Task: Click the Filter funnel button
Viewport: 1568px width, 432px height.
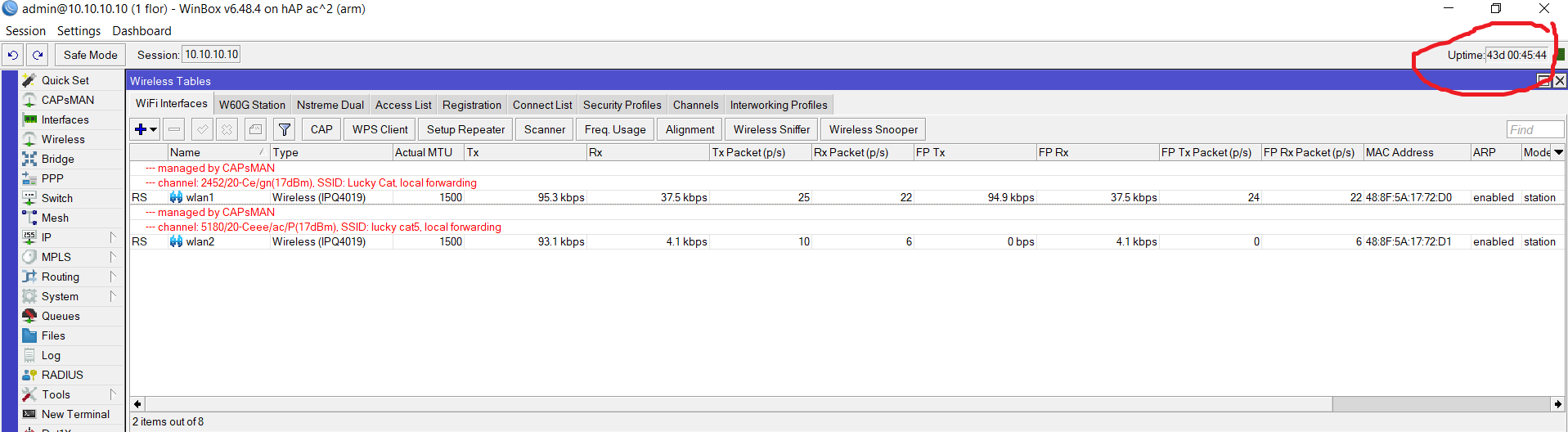Action: (x=284, y=129)
